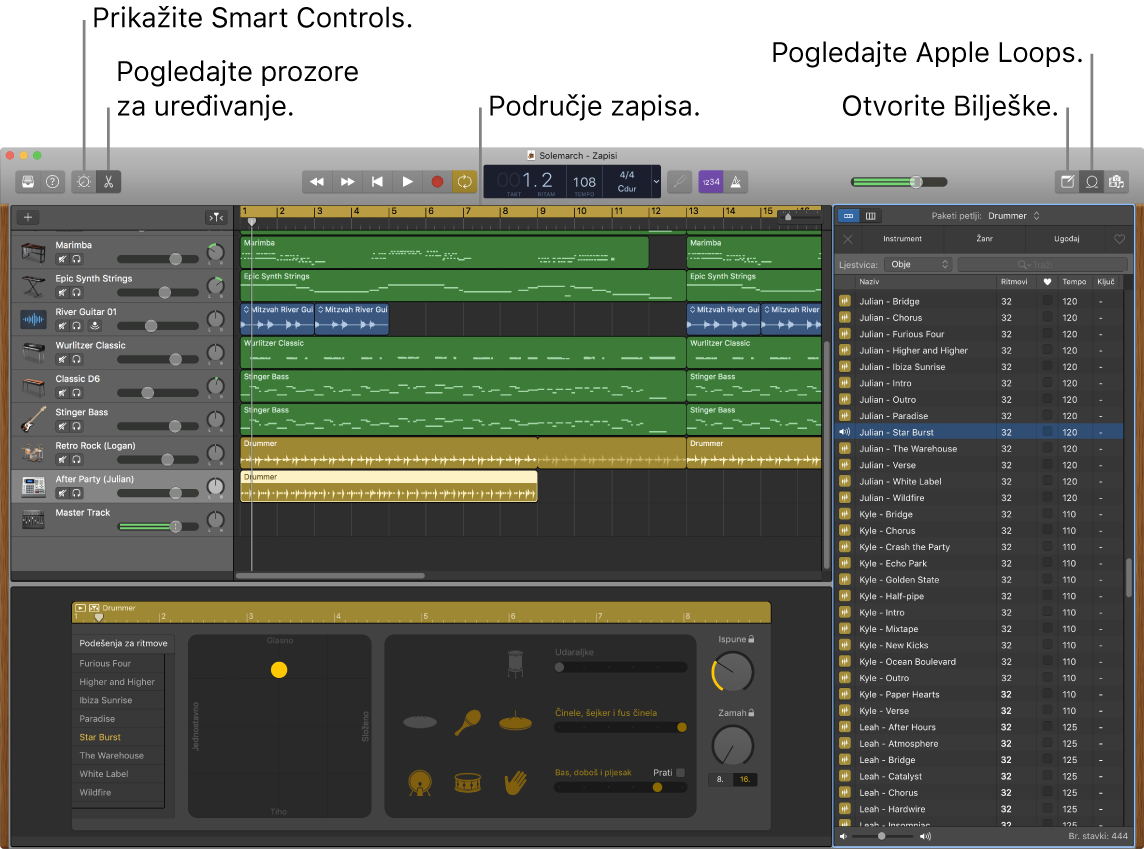Open the Apple Loops browser
This screenshot has width=1144, height=849.
pyautogui.click(x=1093, y=182)
